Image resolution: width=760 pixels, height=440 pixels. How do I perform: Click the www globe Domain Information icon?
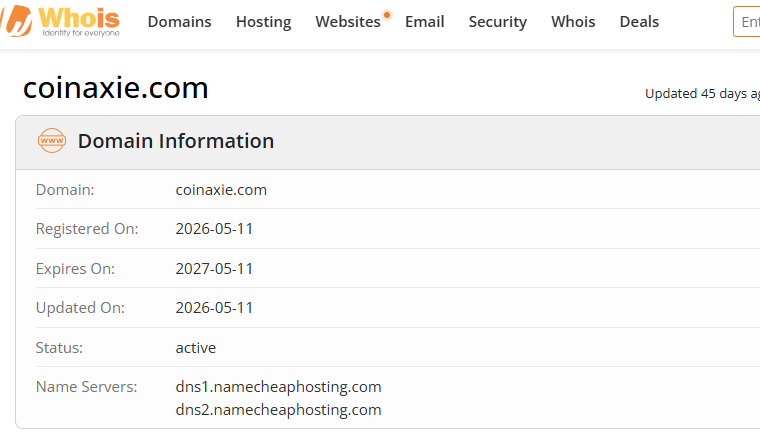coord(52,141)
